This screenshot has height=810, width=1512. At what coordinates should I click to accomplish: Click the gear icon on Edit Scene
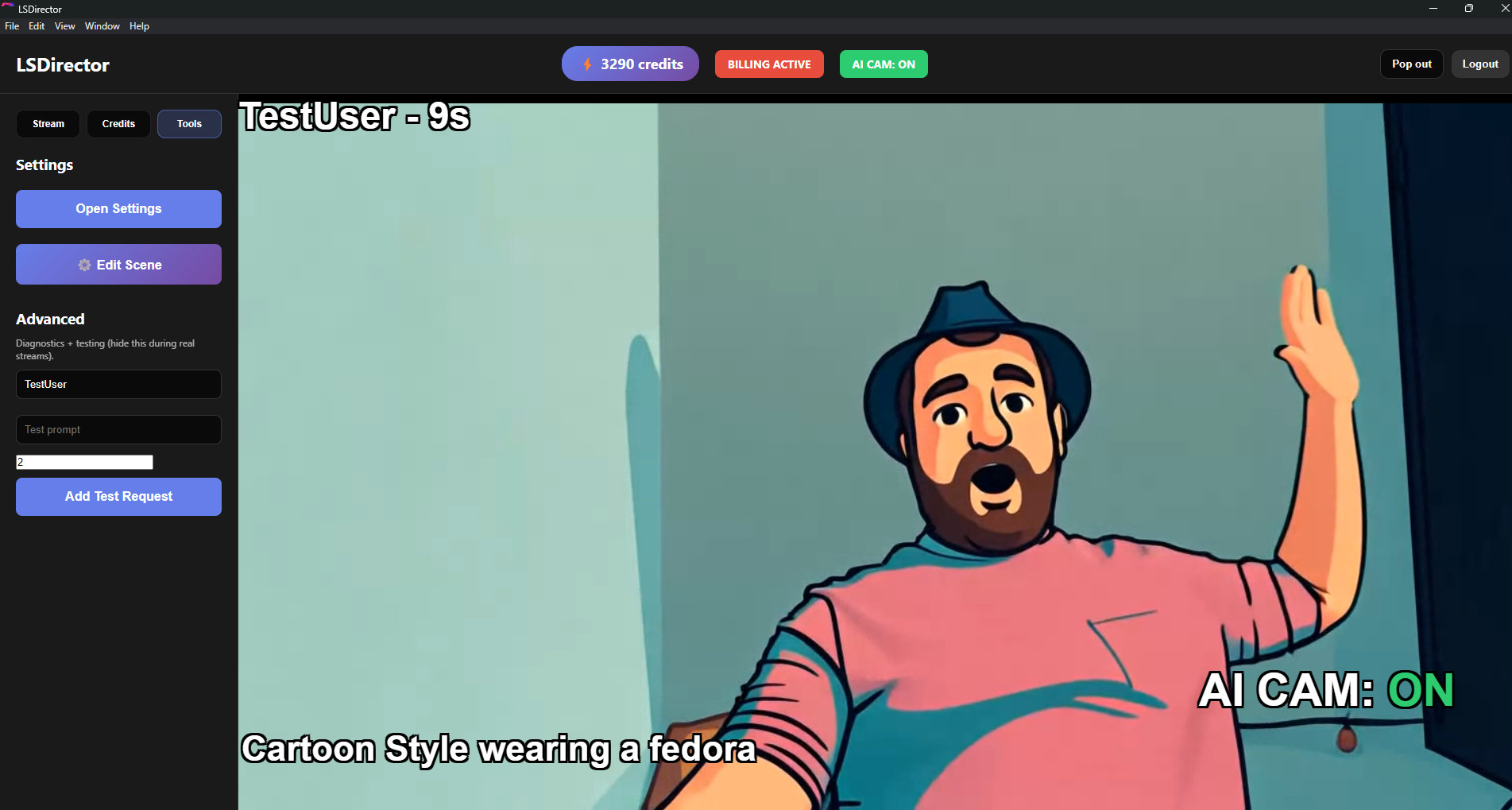[84, 265]
